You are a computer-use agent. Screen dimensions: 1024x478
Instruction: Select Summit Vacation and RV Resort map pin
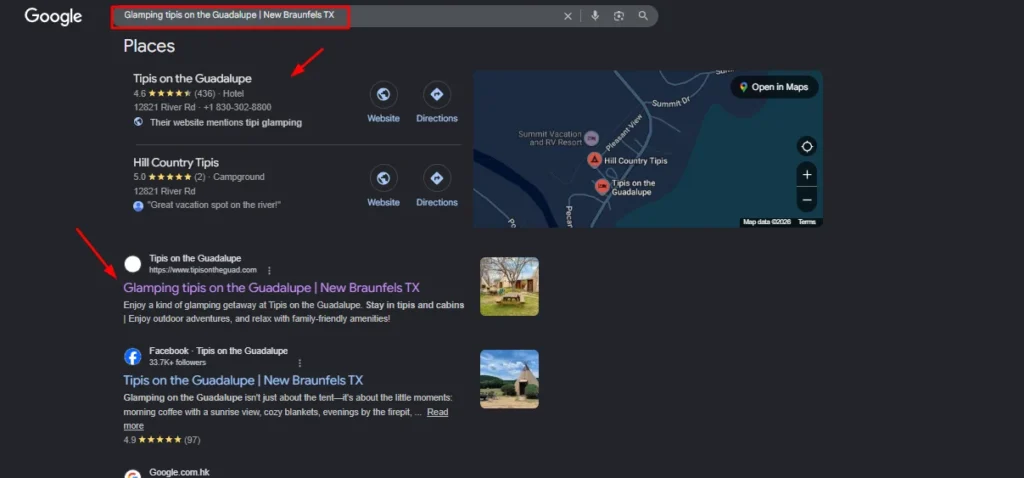(591, 138)
